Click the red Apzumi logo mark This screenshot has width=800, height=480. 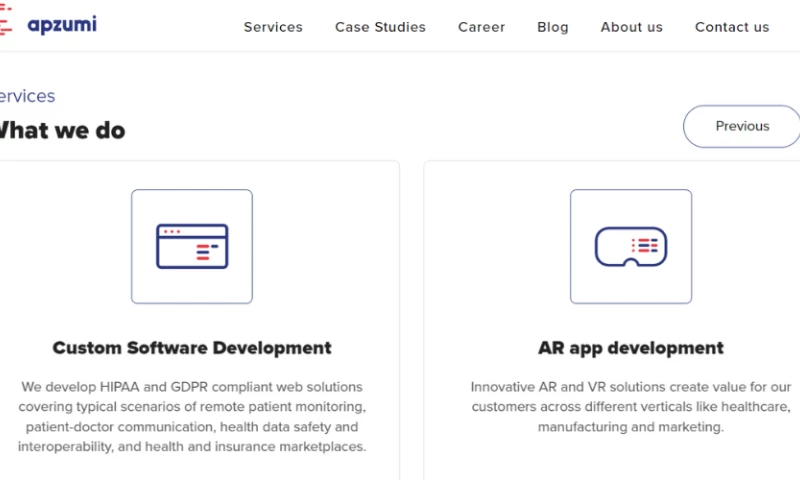[6, 24]
